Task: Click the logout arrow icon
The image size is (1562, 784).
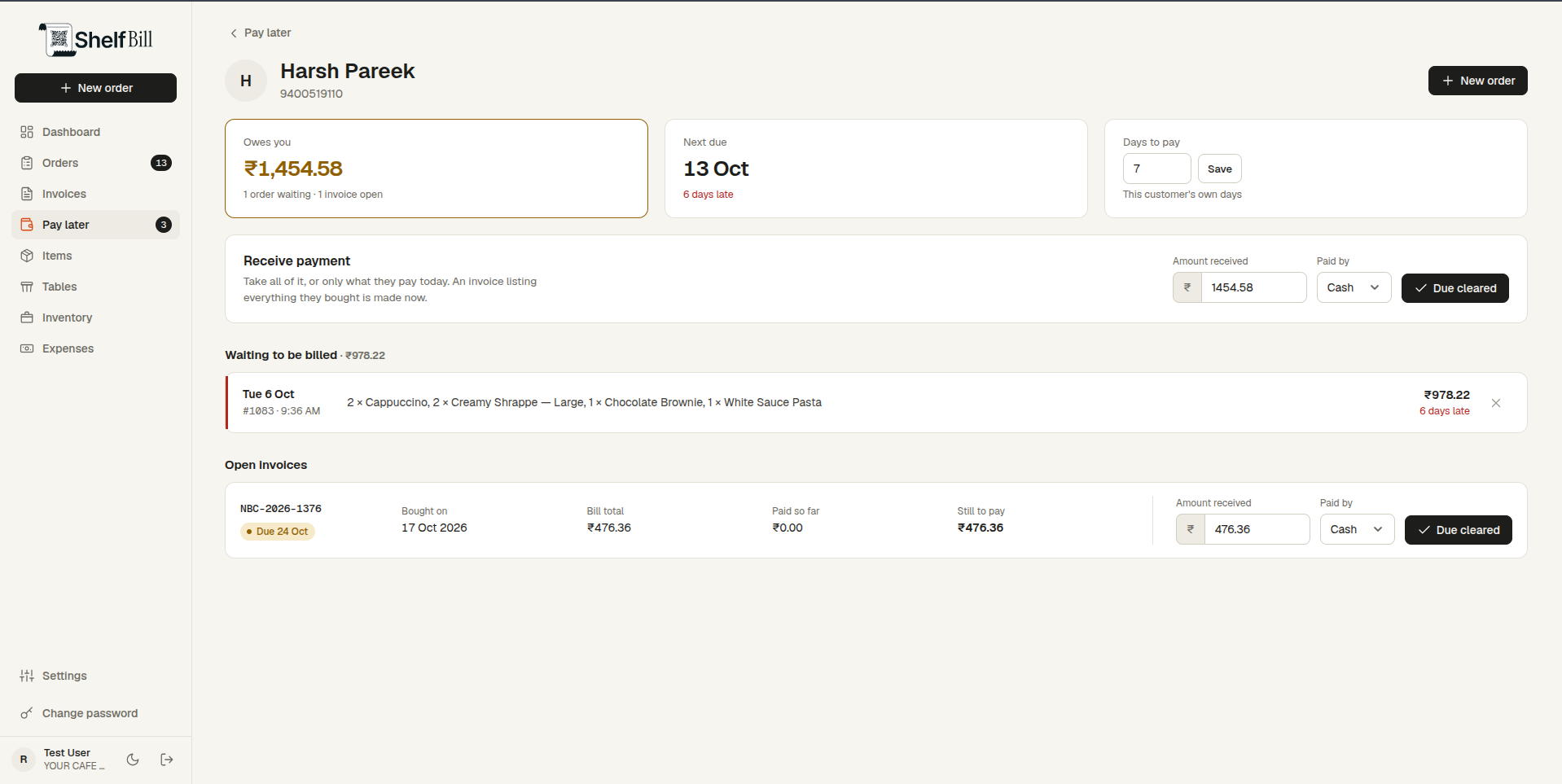Action: 167,760
